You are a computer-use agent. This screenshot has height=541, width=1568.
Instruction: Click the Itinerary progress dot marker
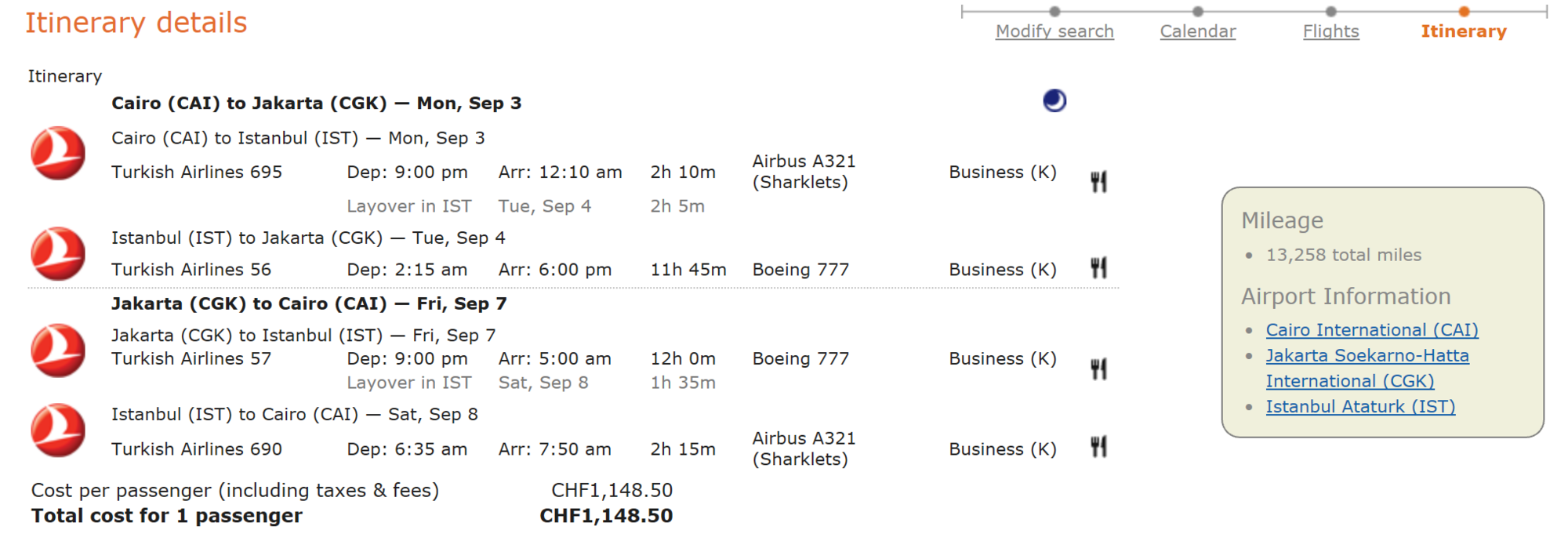(1464, 12)
